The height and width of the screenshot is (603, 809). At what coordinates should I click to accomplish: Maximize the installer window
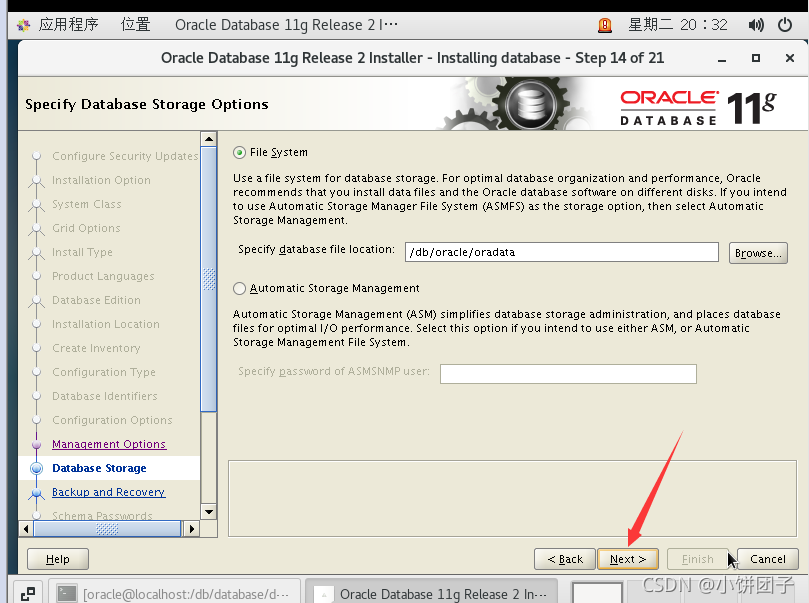click(x=756, y=58)
